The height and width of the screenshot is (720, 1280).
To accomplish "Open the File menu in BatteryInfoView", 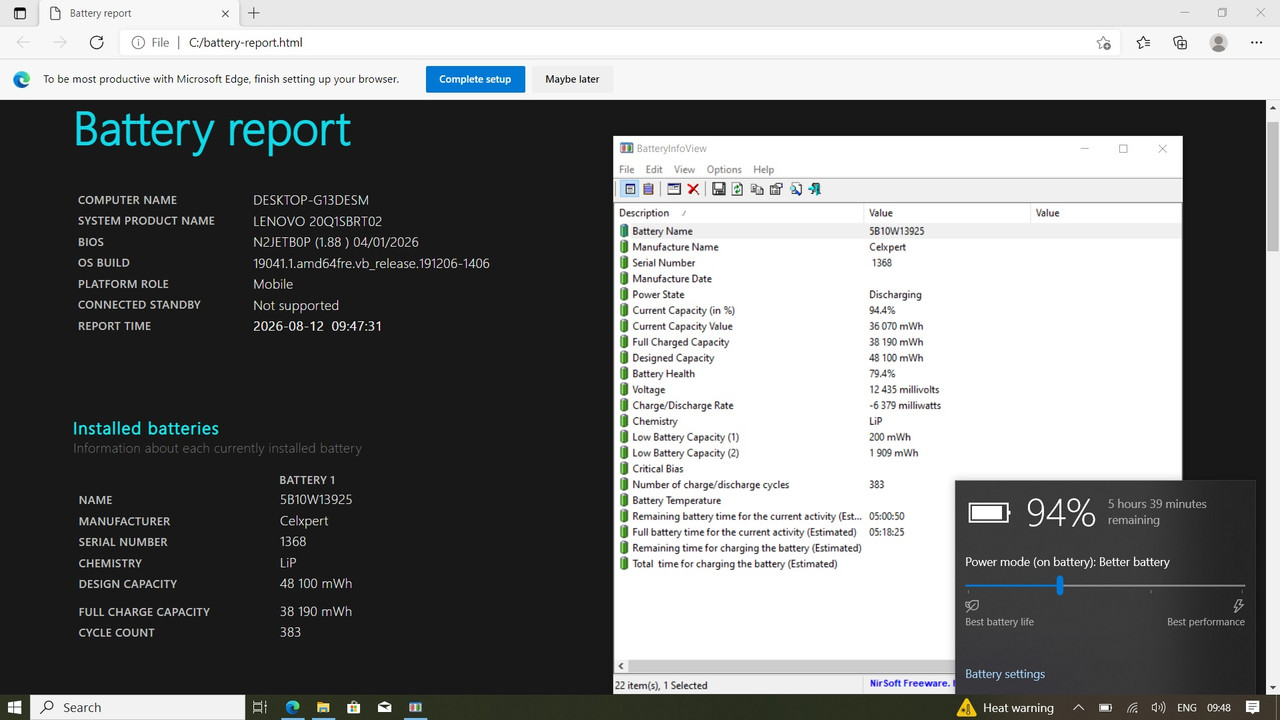I will (627, 170).
